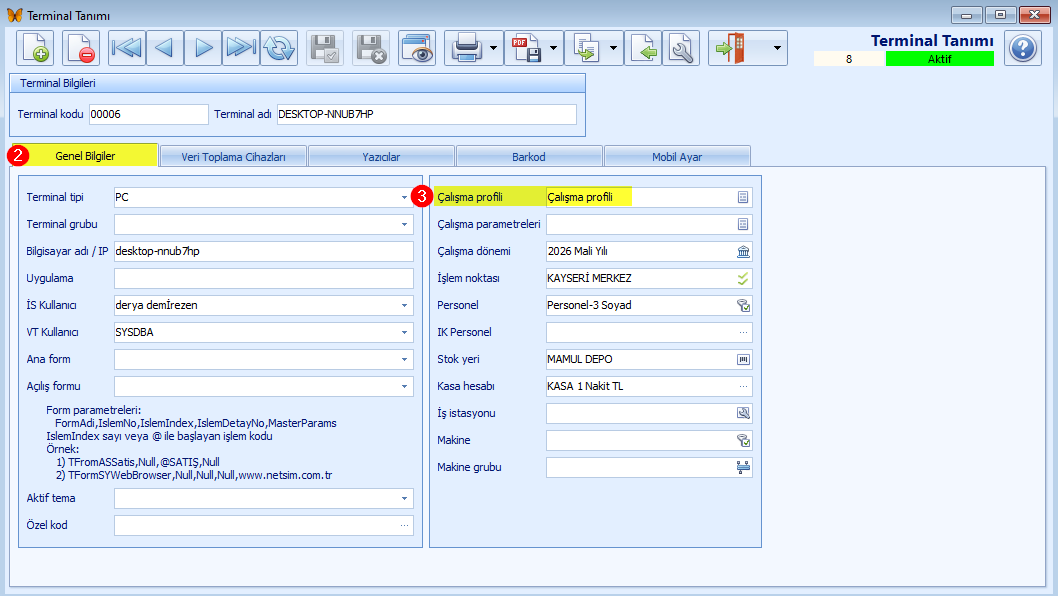This screenshot has width=1058, height=596.
Task: Click the Terminal adı input field
Action: (426, 115)
